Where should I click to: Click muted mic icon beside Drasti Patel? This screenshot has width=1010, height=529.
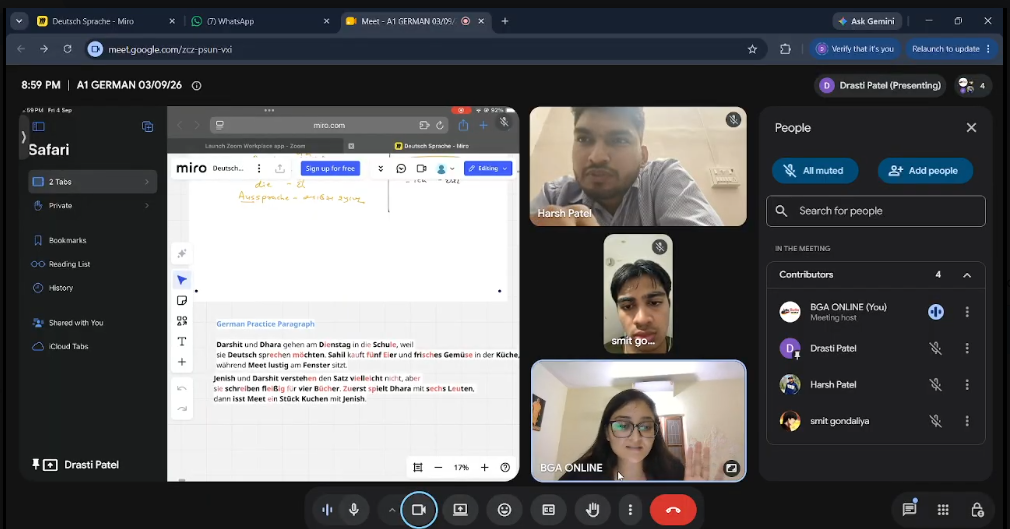click(935, 348)
